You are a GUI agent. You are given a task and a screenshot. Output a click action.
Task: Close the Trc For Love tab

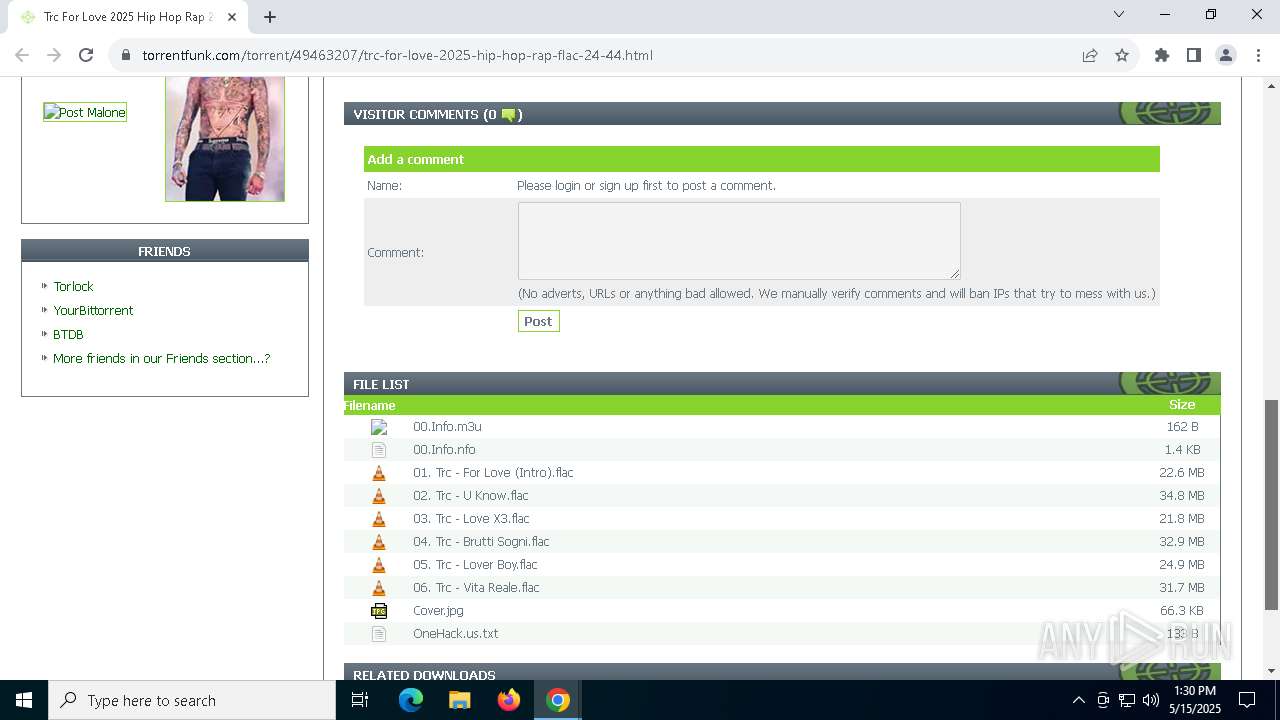230,16
